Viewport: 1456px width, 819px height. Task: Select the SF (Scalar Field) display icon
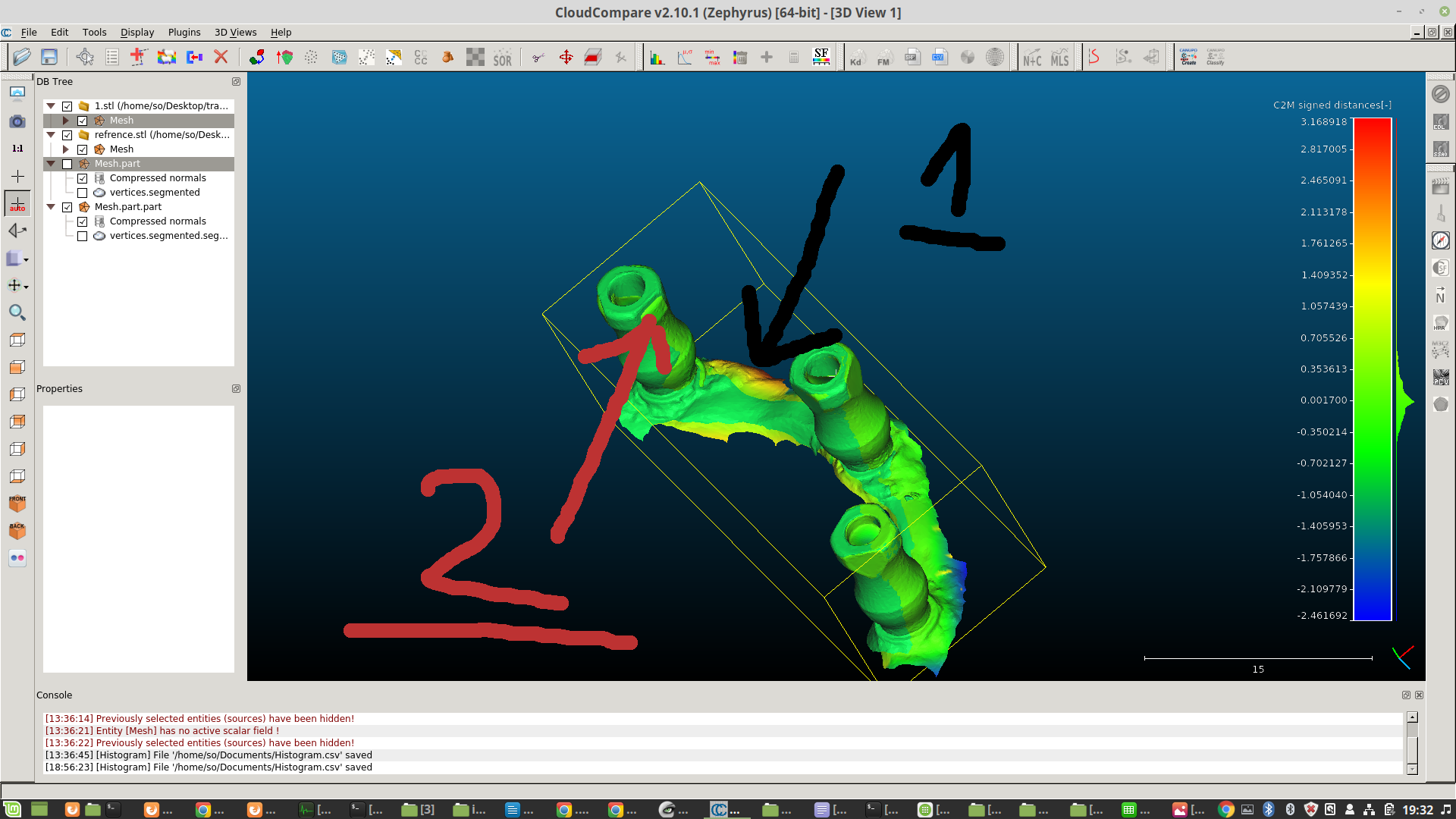tap(818, 57)
